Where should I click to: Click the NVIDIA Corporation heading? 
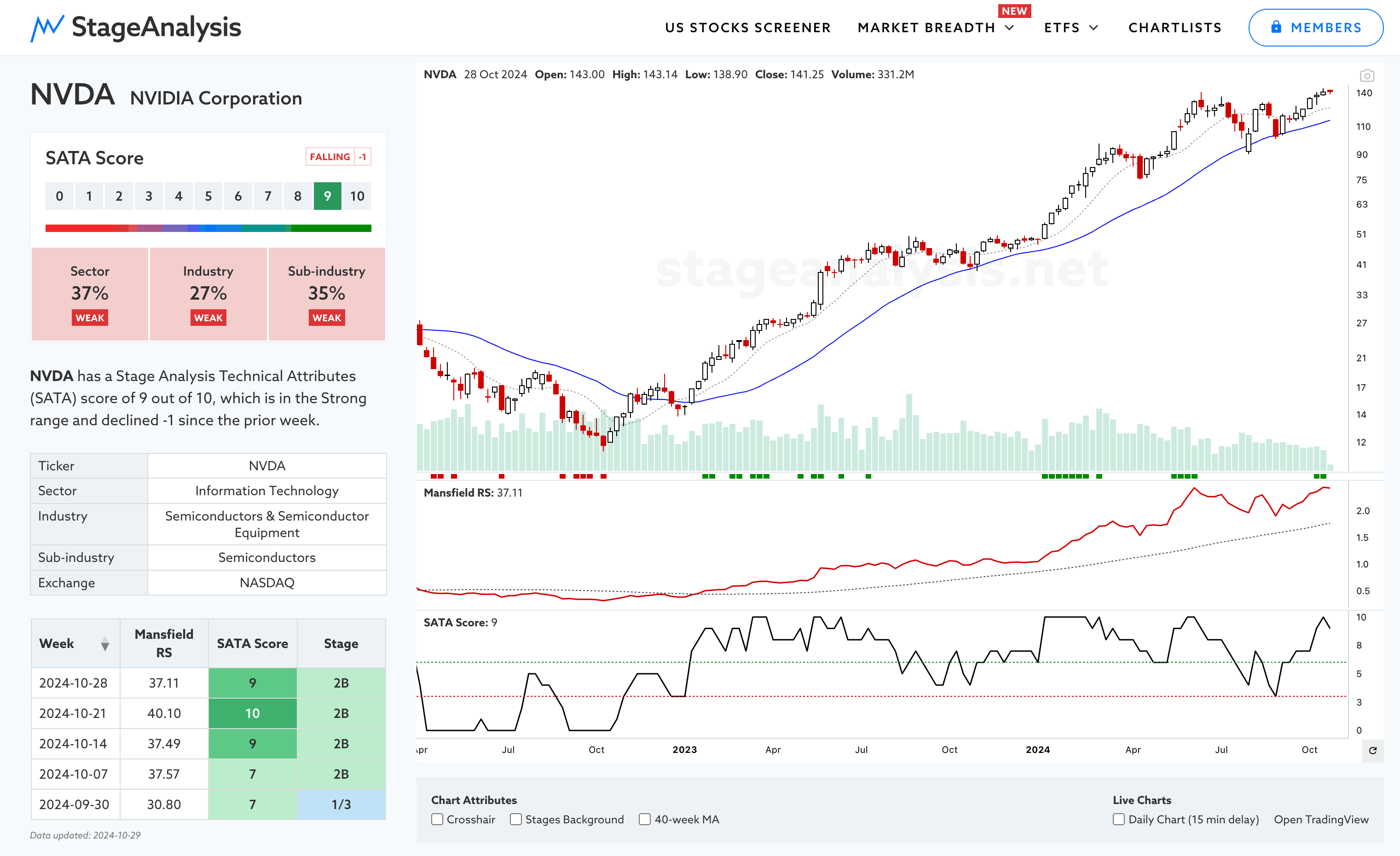216,98
